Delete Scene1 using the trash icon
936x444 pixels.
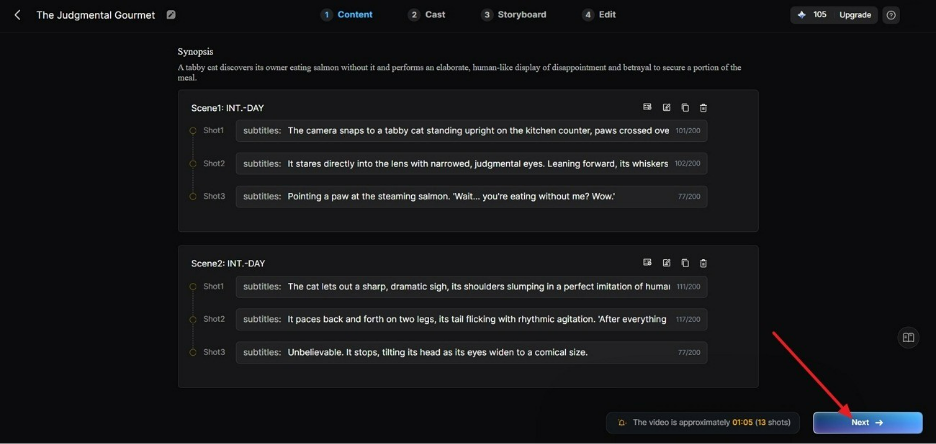tap(704, 107)
